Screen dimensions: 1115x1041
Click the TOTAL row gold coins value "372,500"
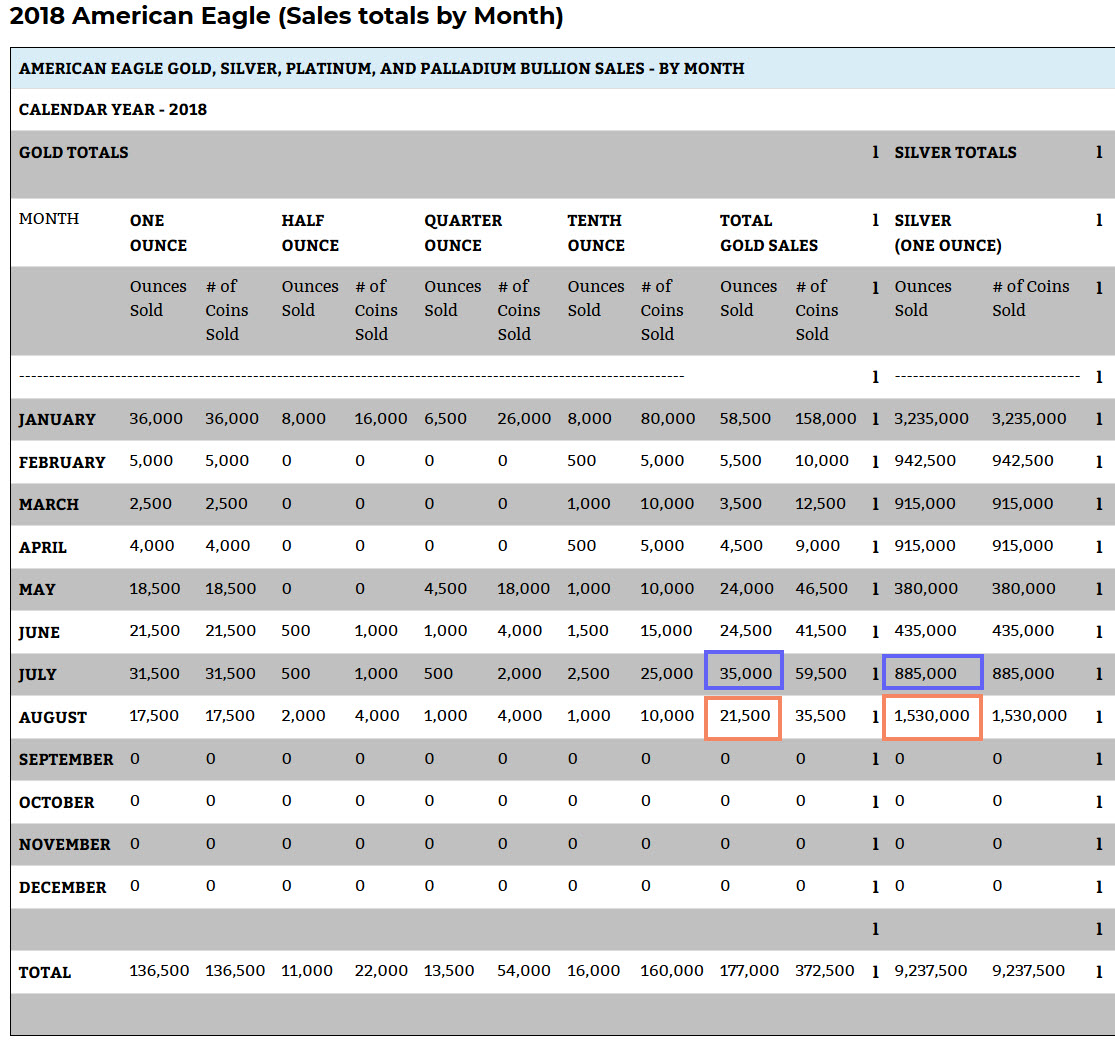coord(825,971)
